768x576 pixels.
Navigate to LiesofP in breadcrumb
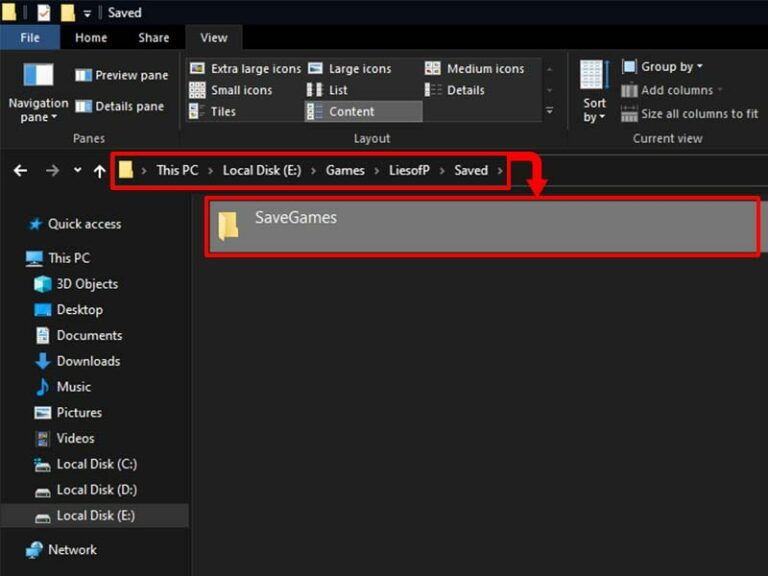tap(409, 170)
